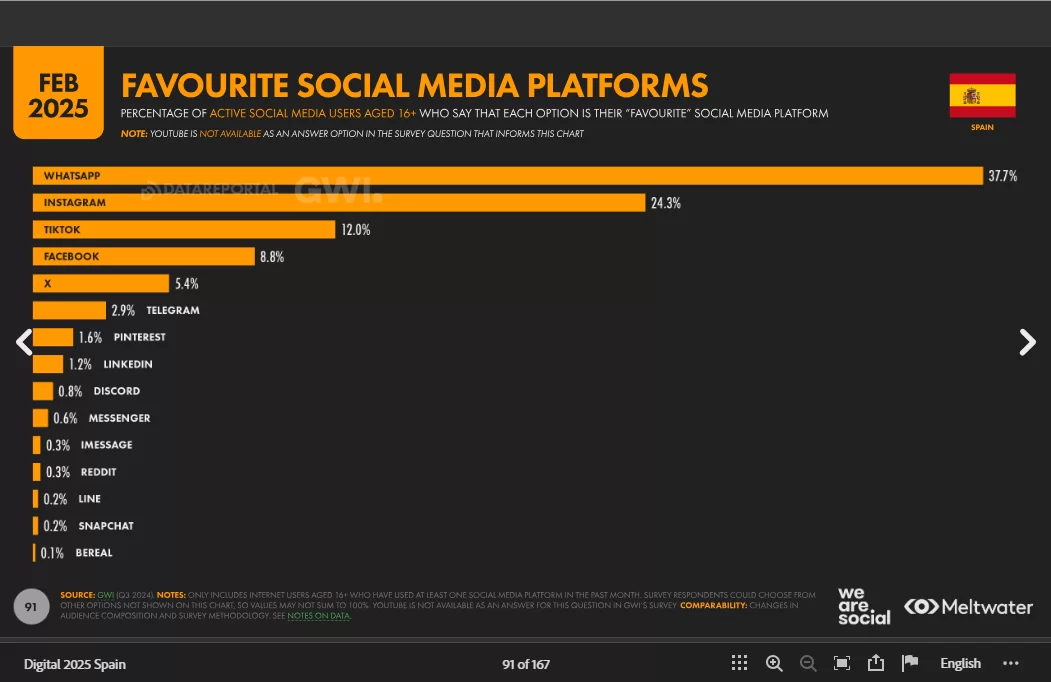1051x682 pixels.
Task: Click the X bar label
Action: pyautogui.click(x=48, y=283)
